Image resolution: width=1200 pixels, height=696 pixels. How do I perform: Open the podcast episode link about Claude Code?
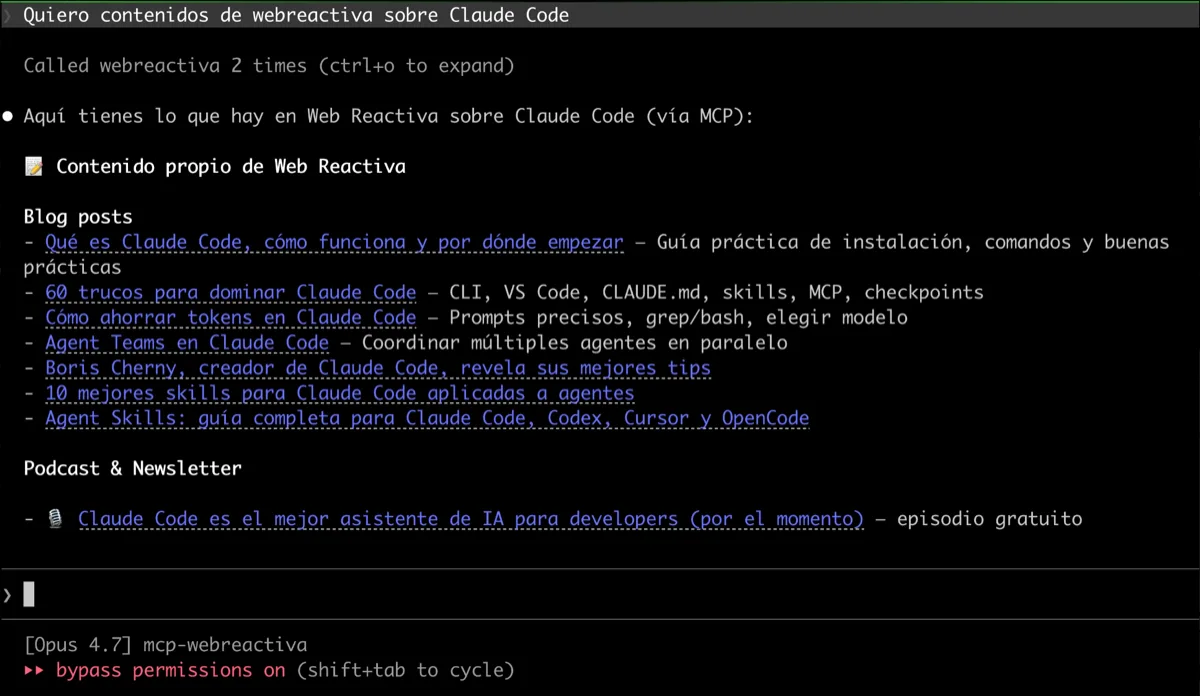coord(471,518)
